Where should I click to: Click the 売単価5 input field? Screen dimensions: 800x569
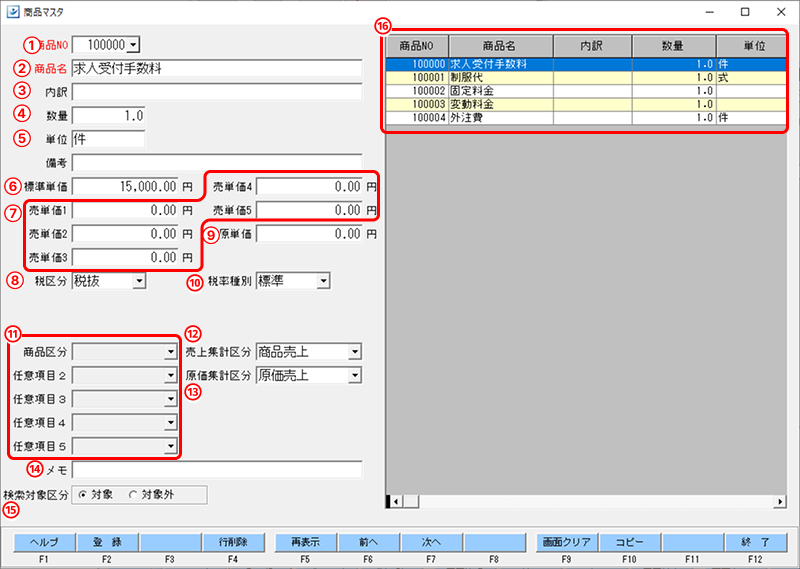tap(309, 210)
